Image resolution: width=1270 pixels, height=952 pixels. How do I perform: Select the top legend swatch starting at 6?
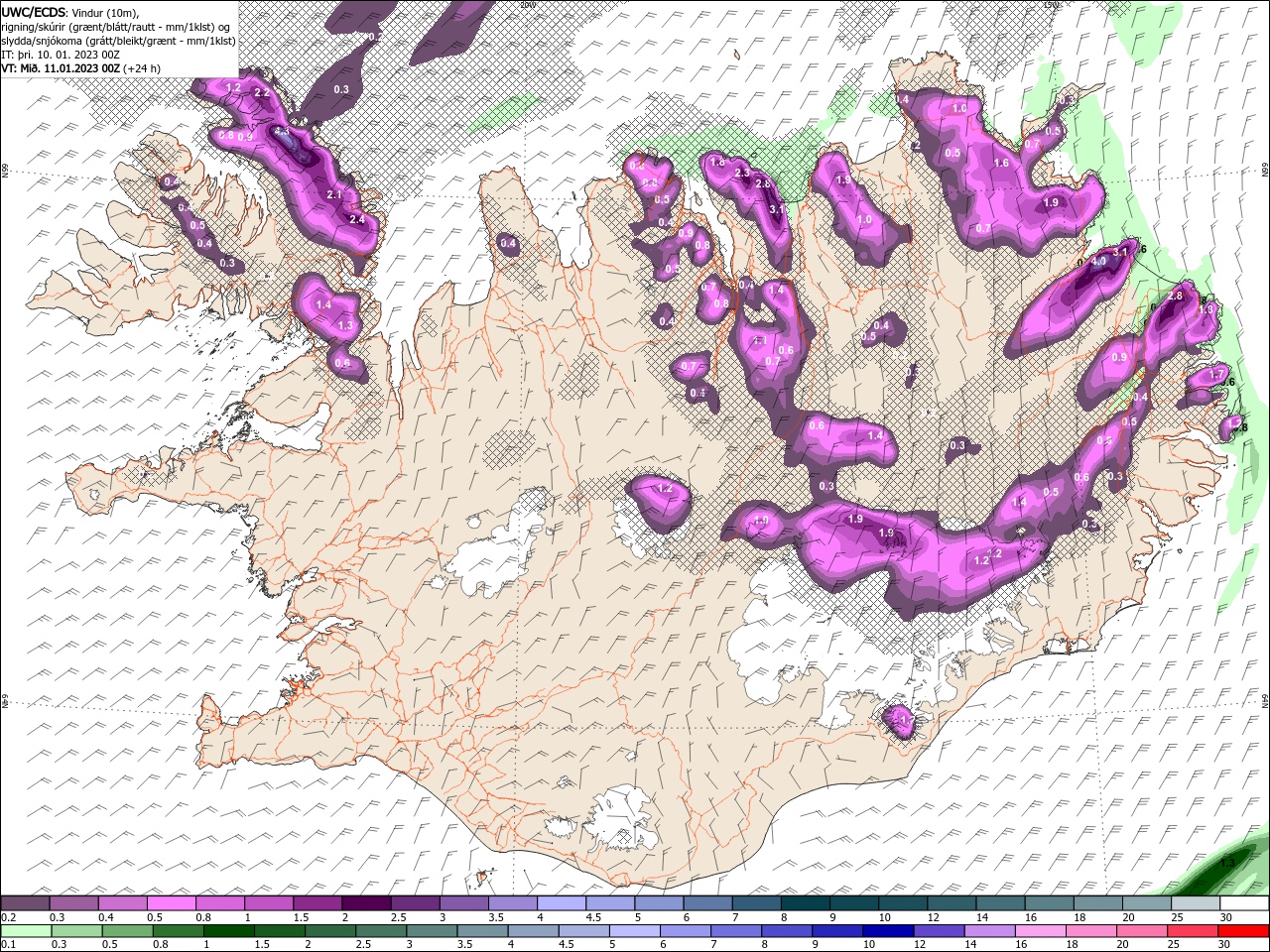coord(708,903)
